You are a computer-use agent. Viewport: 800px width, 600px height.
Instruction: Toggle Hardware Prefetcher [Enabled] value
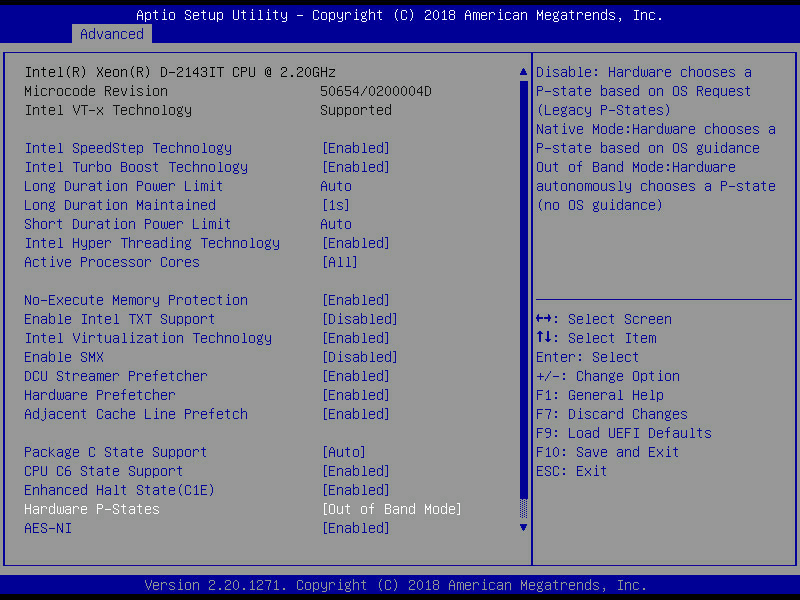pos(356,395)
